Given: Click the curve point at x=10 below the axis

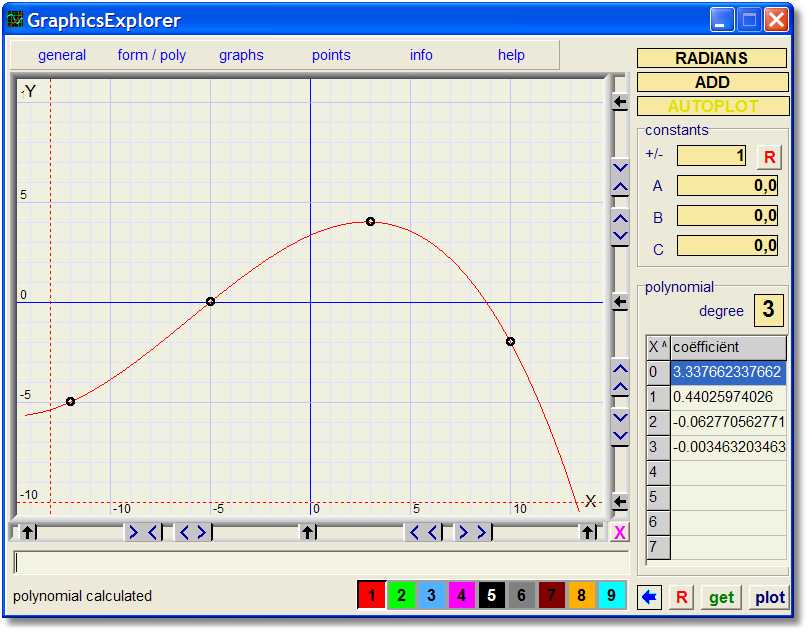Looking at the screenshot, I should (510, 341).
